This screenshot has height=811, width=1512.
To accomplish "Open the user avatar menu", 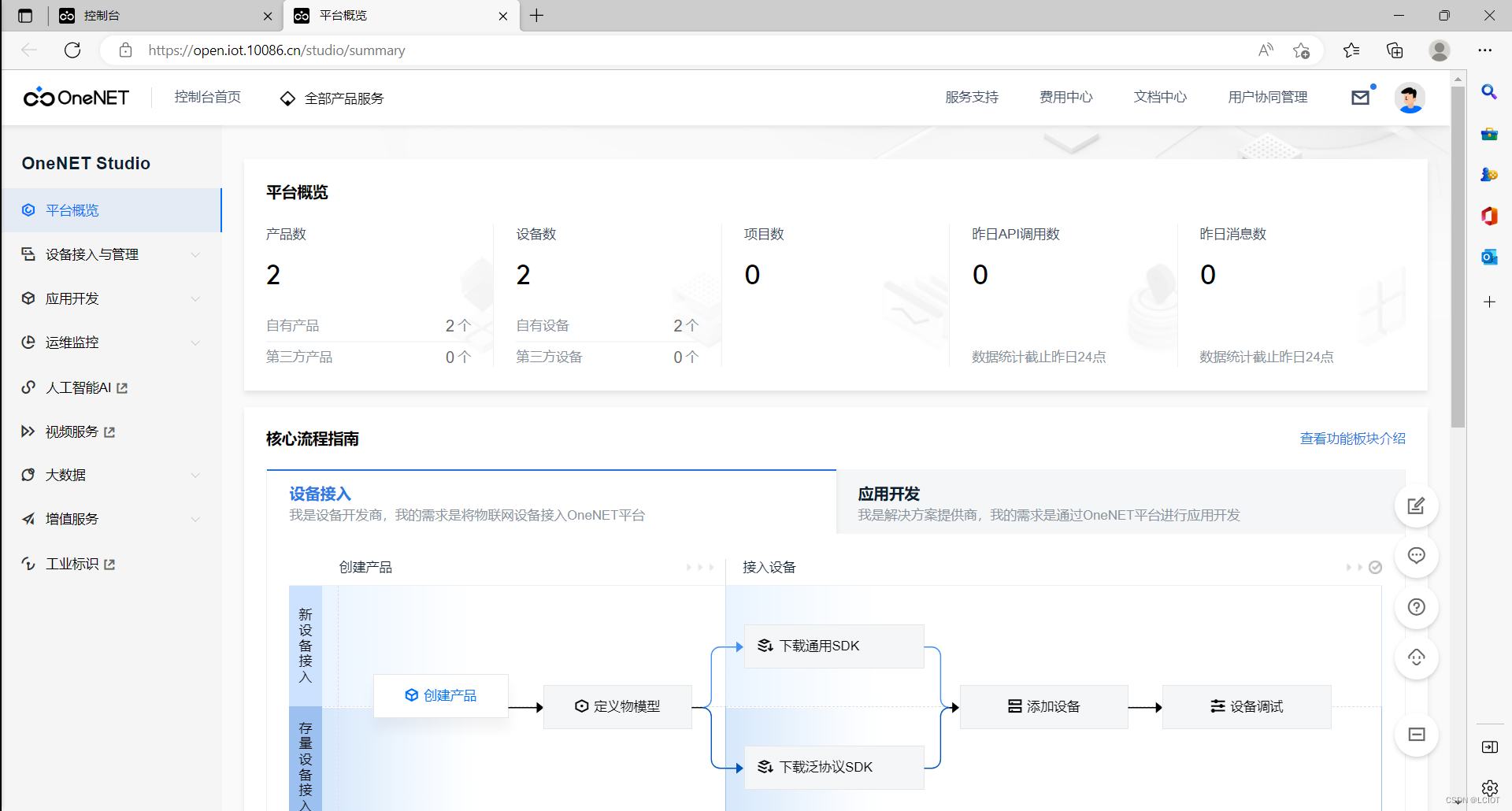I will [1410, 98].
